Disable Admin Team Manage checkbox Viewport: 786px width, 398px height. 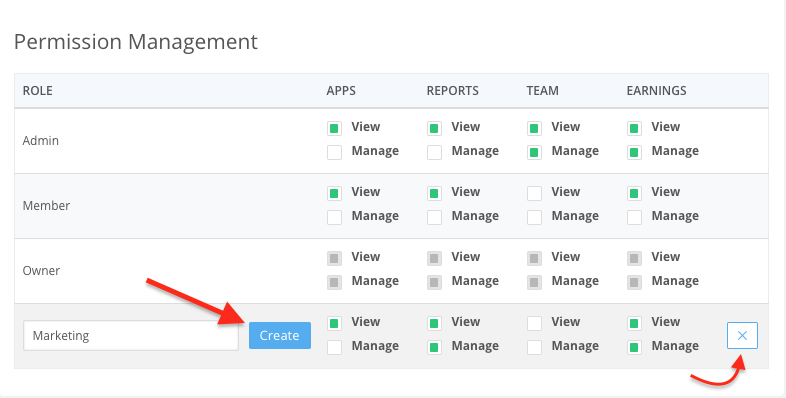[534, 152]
